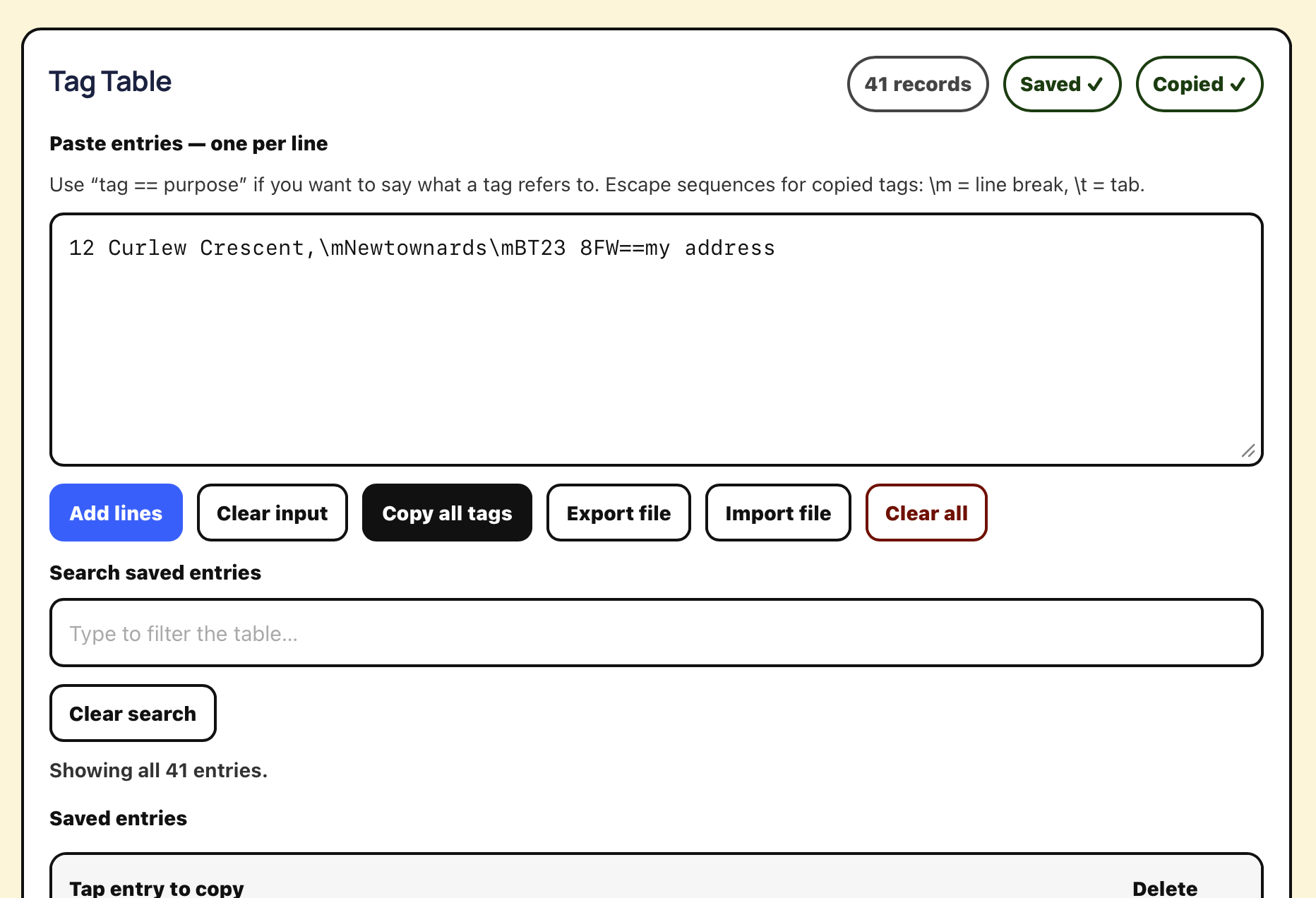Click the Tag Table heading

click(x=109, y=81)
